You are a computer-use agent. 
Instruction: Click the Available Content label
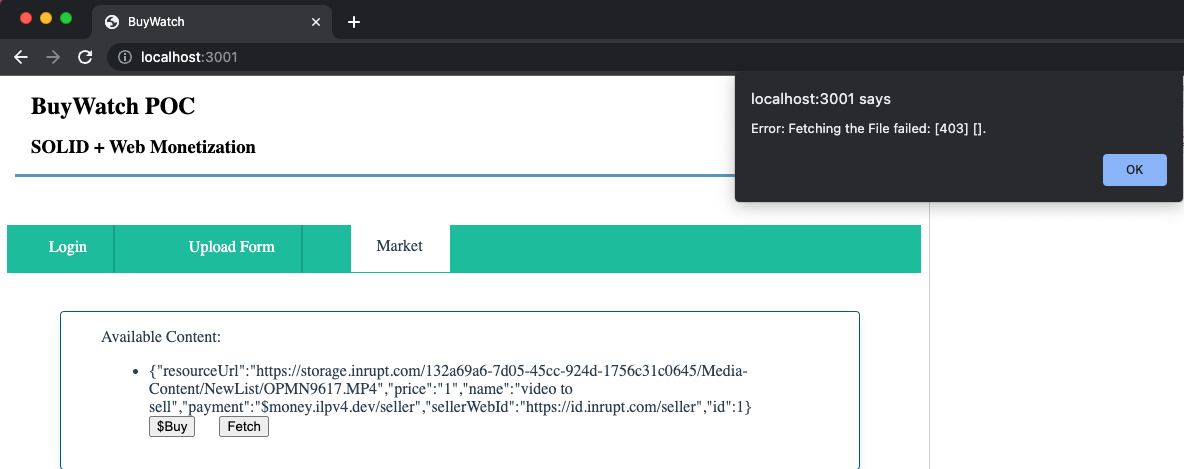click(x=161, y=337)
